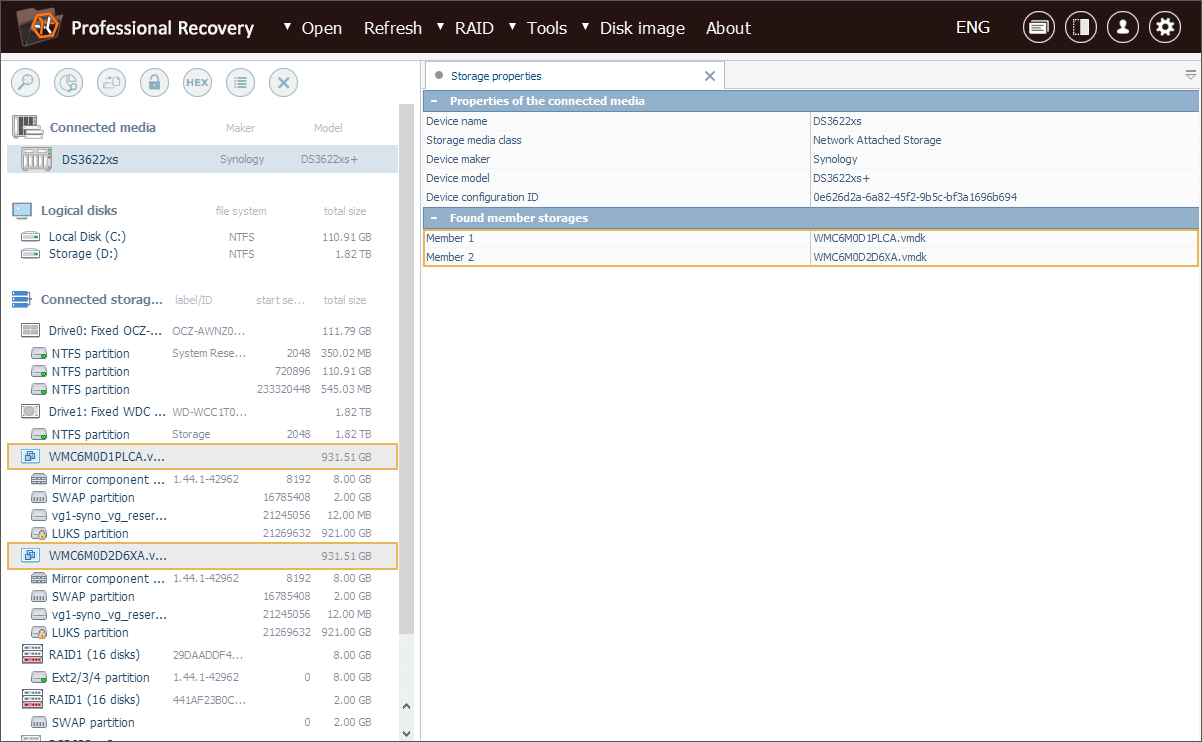Click the Storage (D:) drive icon
Image resolution: width=1202 pixels, height=742 pixels.
point(31,254)
